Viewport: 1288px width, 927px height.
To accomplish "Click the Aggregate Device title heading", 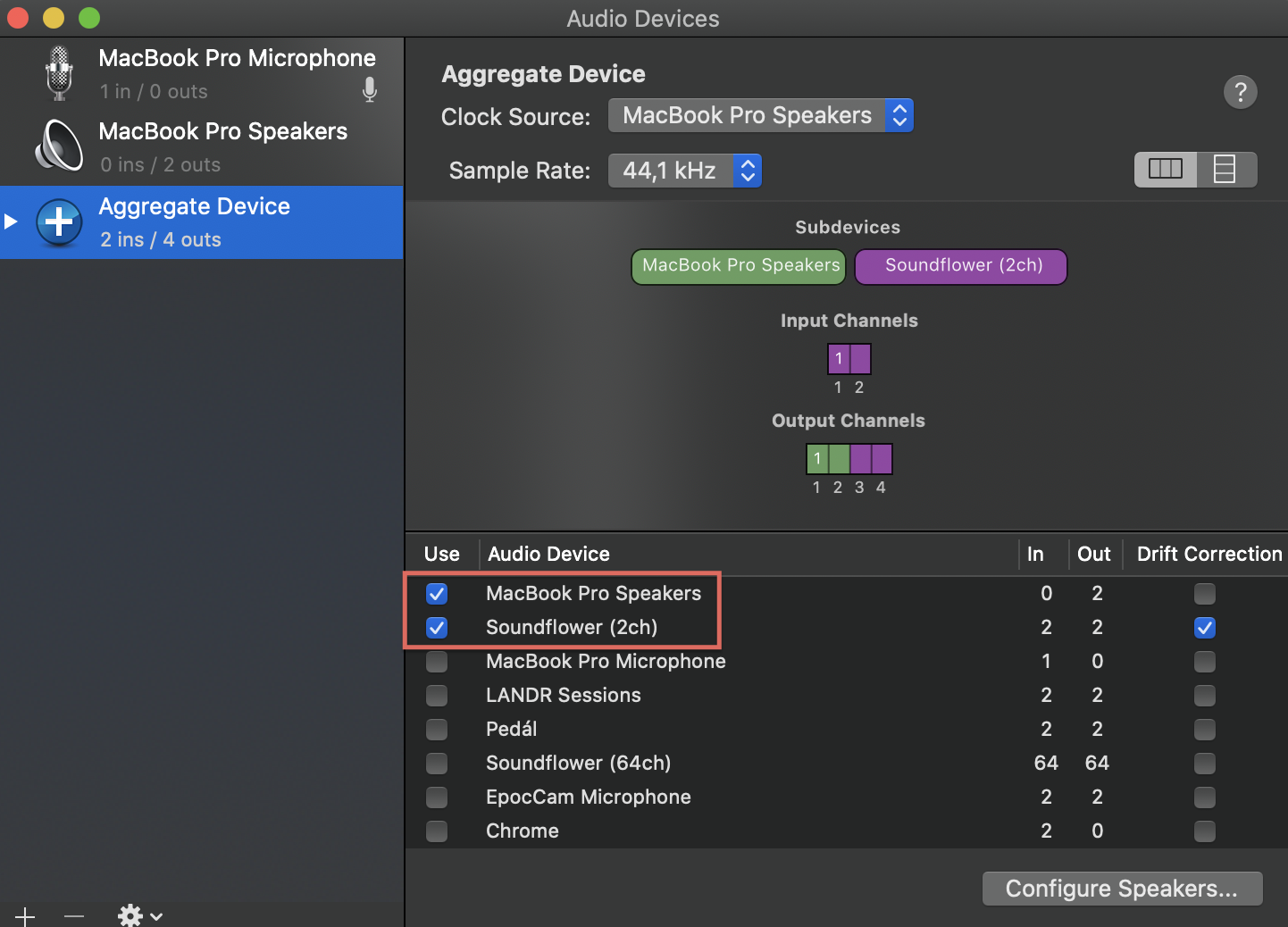I will point(543,74).
